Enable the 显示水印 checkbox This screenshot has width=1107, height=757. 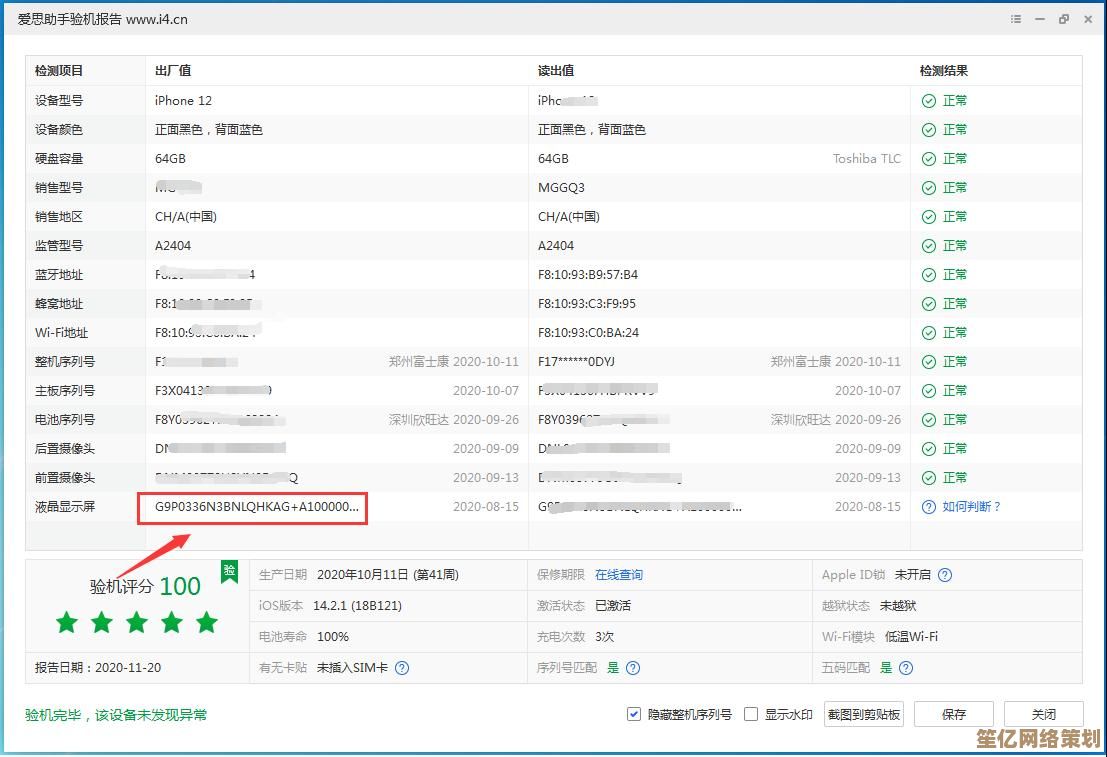click(751, 714)
